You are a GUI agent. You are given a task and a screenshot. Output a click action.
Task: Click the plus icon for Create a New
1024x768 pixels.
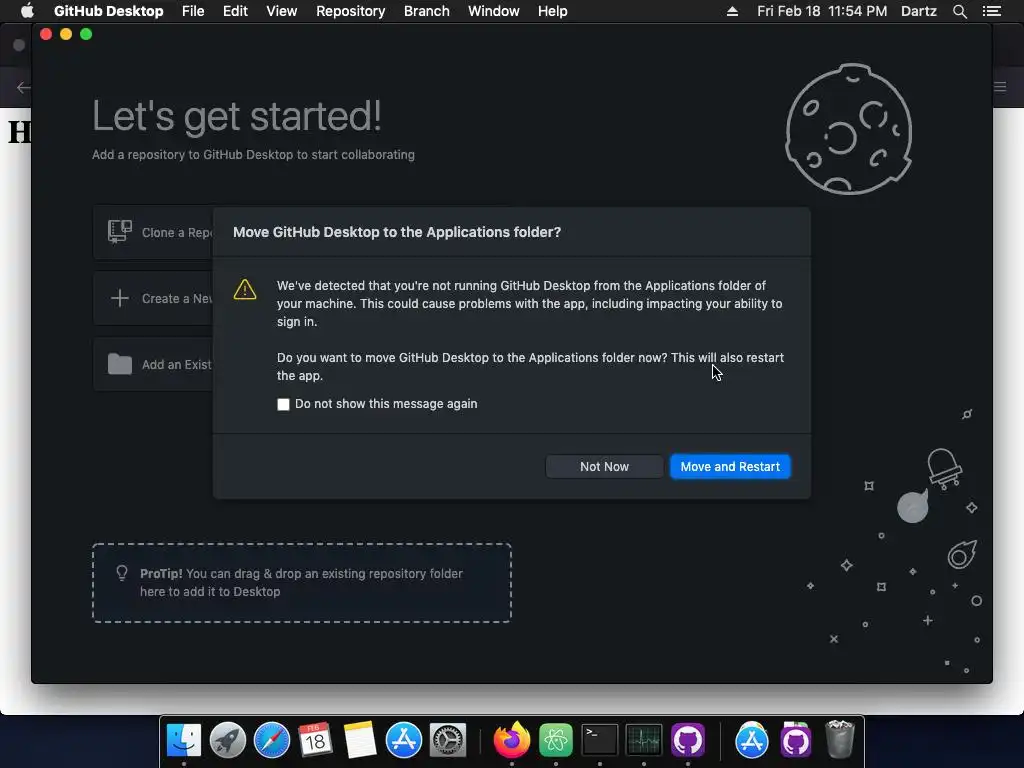pyautogui.click(x=120, y=298)
